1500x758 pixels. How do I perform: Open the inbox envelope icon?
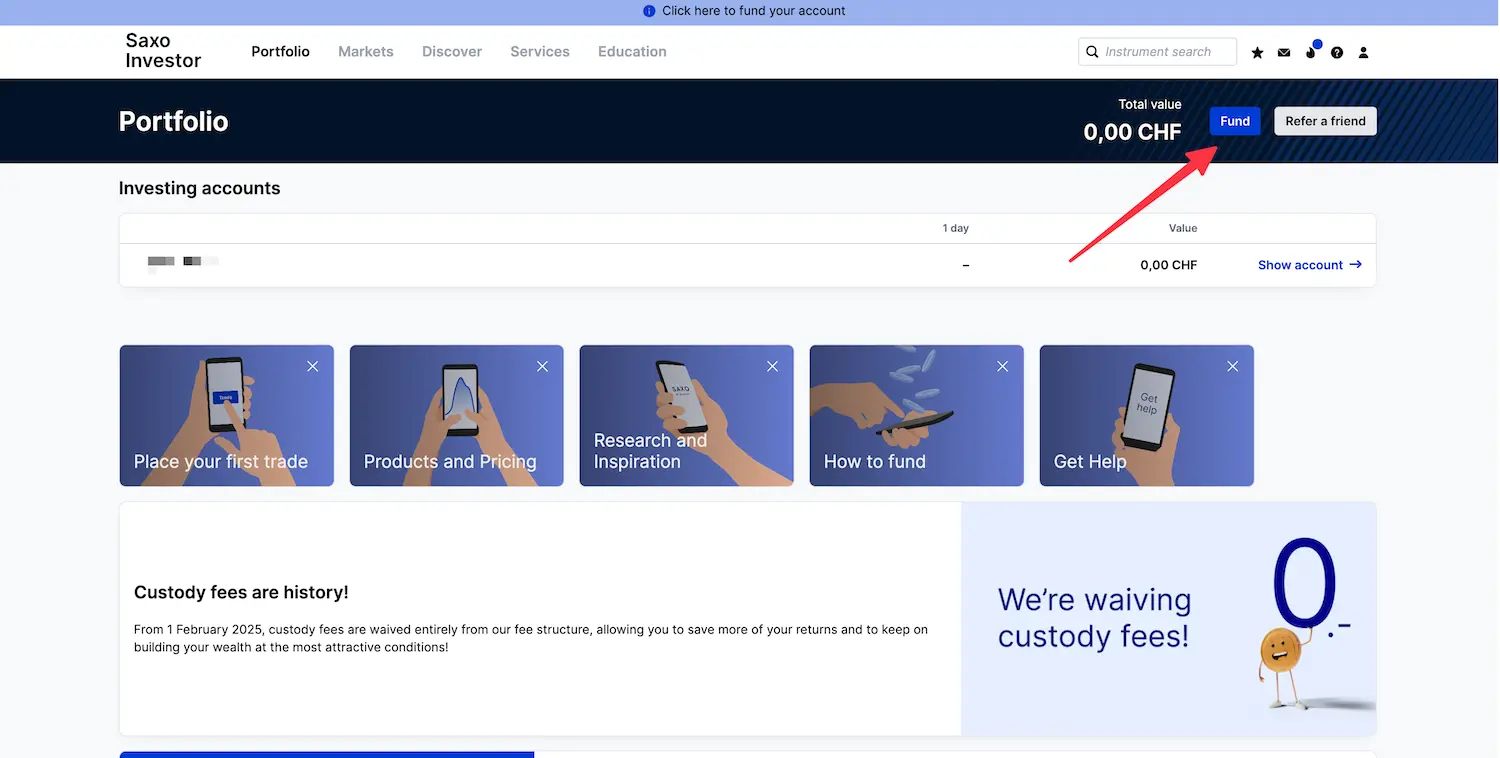(1284, 52)
